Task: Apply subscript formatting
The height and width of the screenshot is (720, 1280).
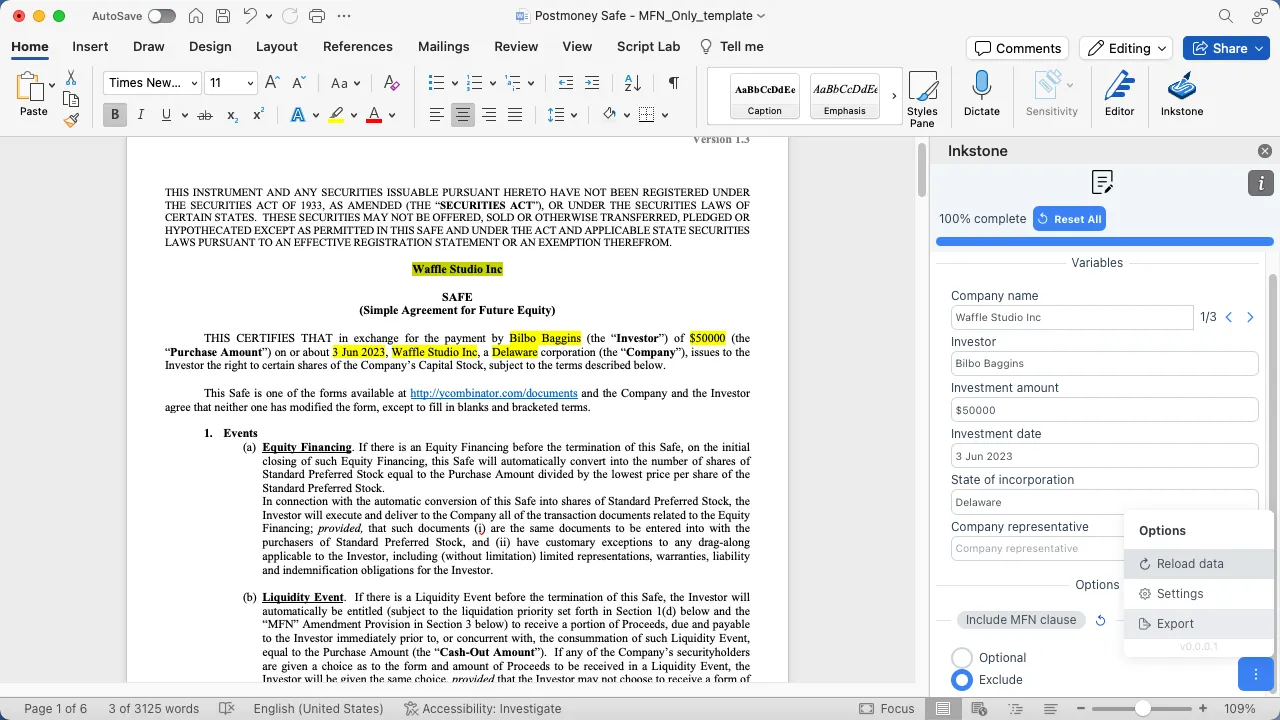Action: click(232, 115)
